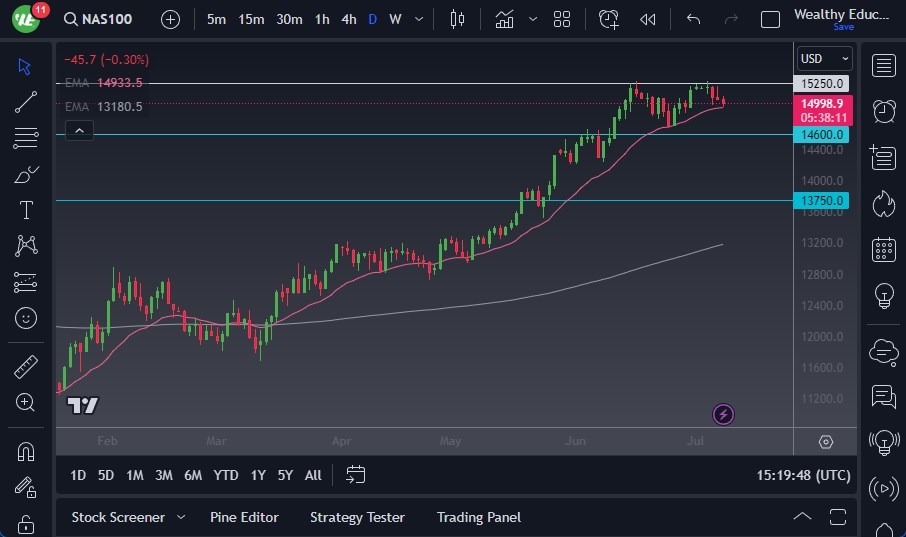Select the arrow cursor tool
The width and height of the screenshot is (906, 537).
[25, 66]
